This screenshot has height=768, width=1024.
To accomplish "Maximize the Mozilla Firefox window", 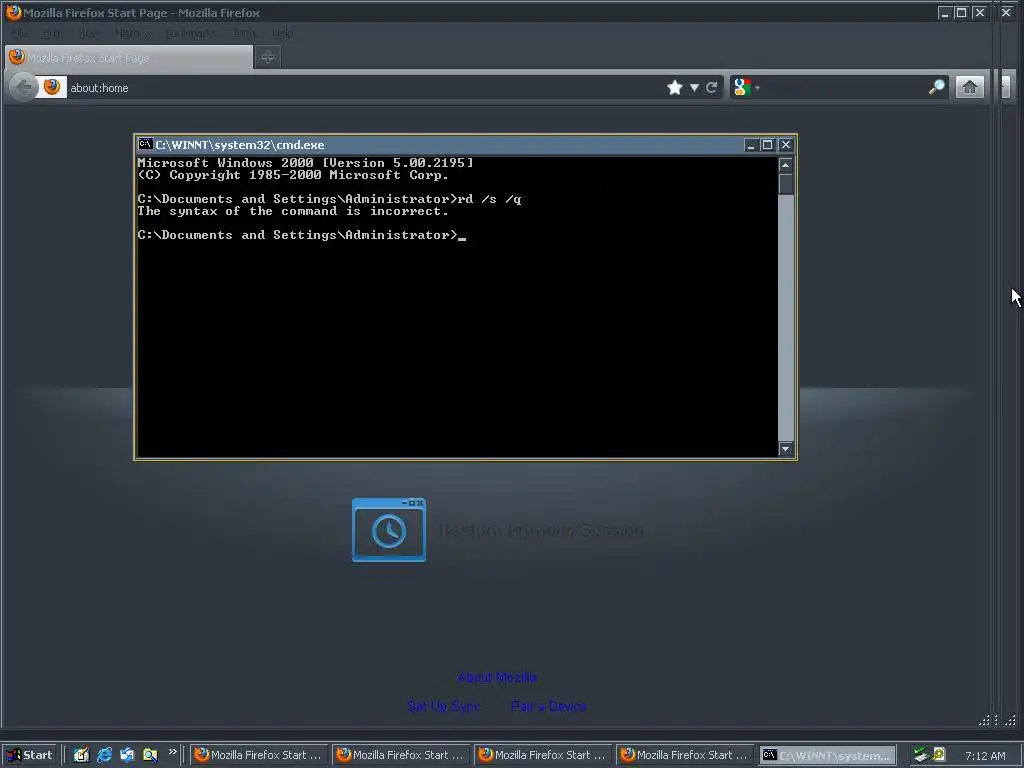I will tap(961, 12).
